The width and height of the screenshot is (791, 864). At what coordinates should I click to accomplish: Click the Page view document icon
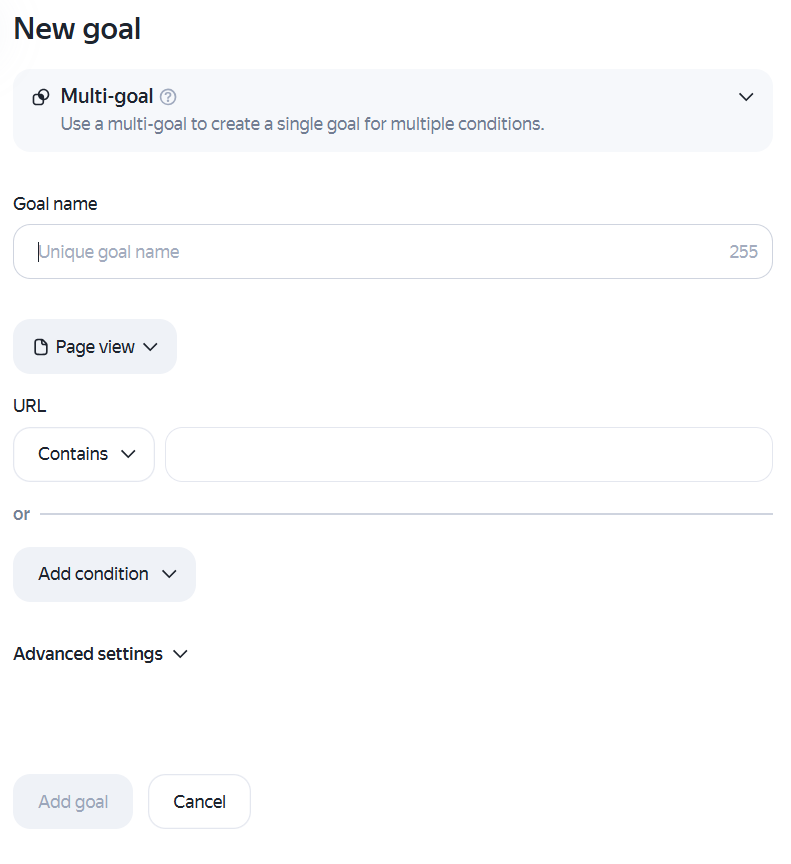pos(41,347)
